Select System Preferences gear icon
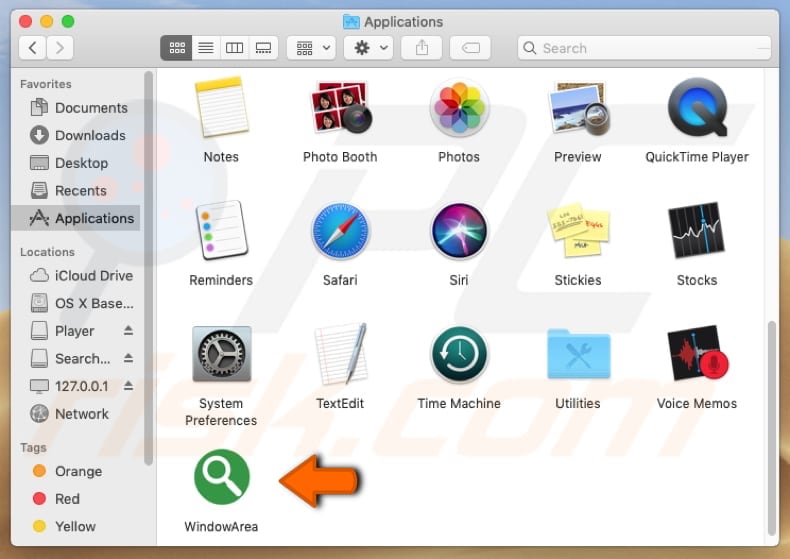The image size is (790, 559). pyautogui.click(x=222, y=354)
